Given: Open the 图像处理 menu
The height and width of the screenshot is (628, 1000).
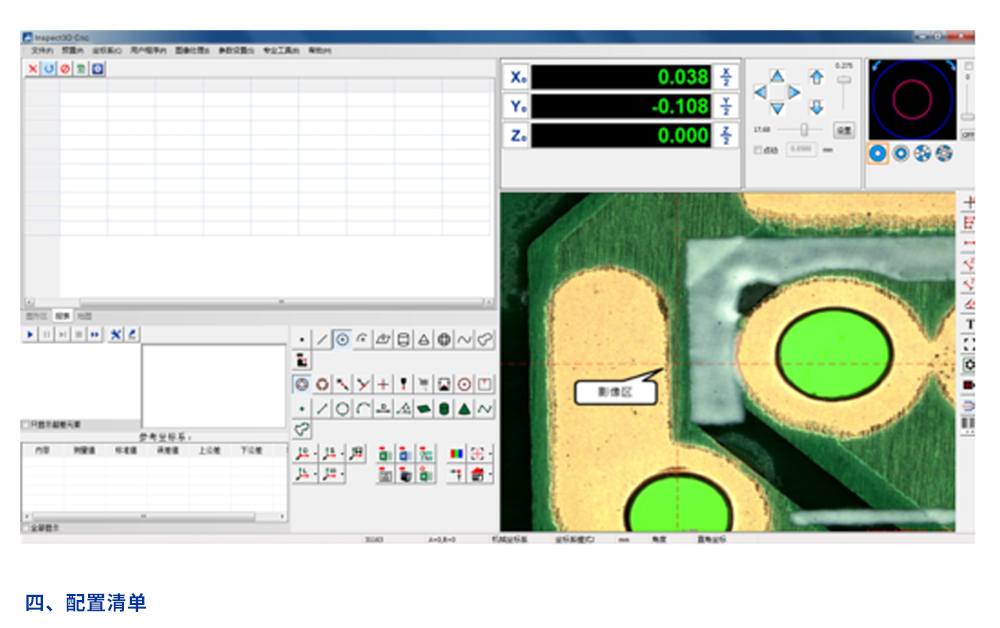Looking at the screenshot, I should (192, 49).
